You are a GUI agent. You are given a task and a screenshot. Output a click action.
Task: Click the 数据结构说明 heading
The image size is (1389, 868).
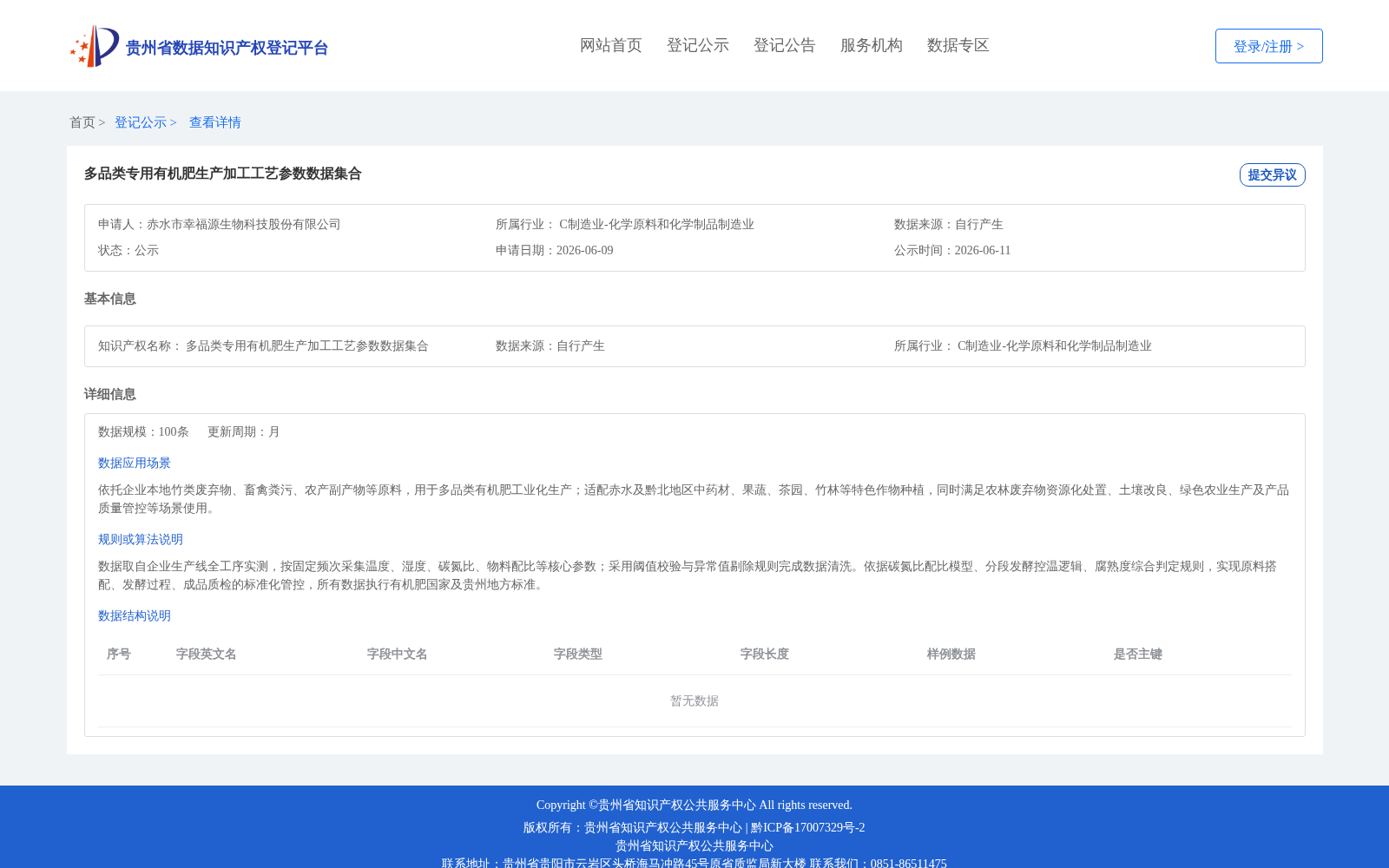pyautogui.click(x=135, y=615)
